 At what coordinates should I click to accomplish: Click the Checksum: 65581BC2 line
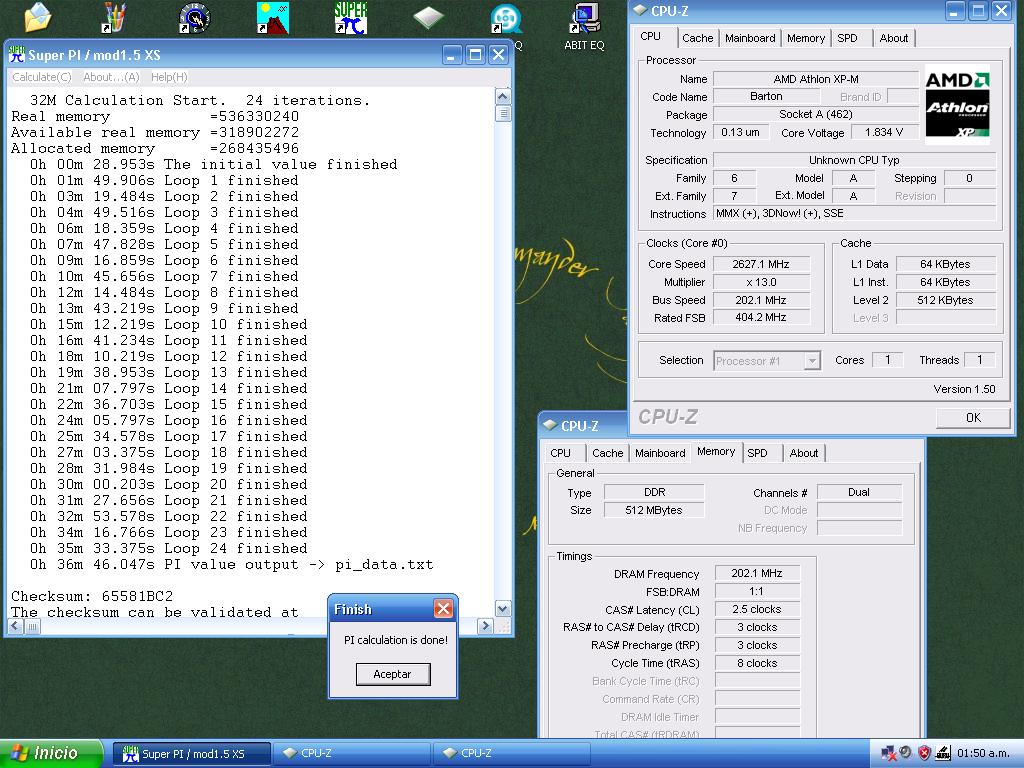click(92, 596)
